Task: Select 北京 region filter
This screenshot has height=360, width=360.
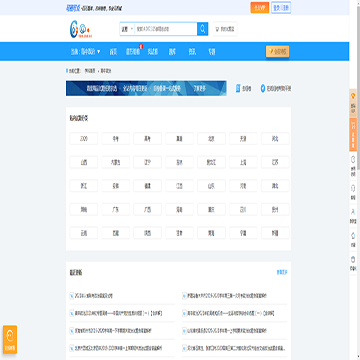Action: tap(211, 138)
